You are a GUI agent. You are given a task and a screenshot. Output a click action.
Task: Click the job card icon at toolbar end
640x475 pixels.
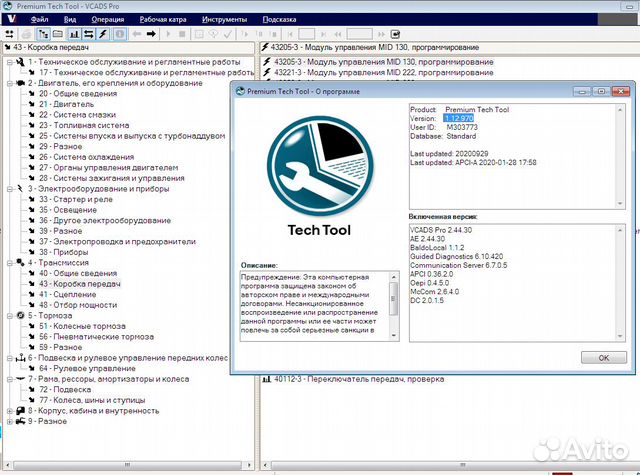pos(395,34)
